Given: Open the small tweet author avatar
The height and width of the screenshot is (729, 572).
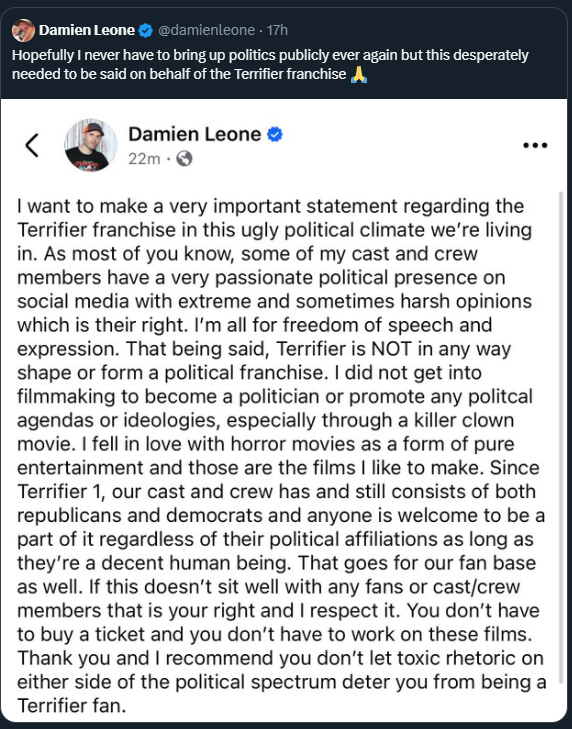Looking at the screenshot, I should (x=23, y=31).
